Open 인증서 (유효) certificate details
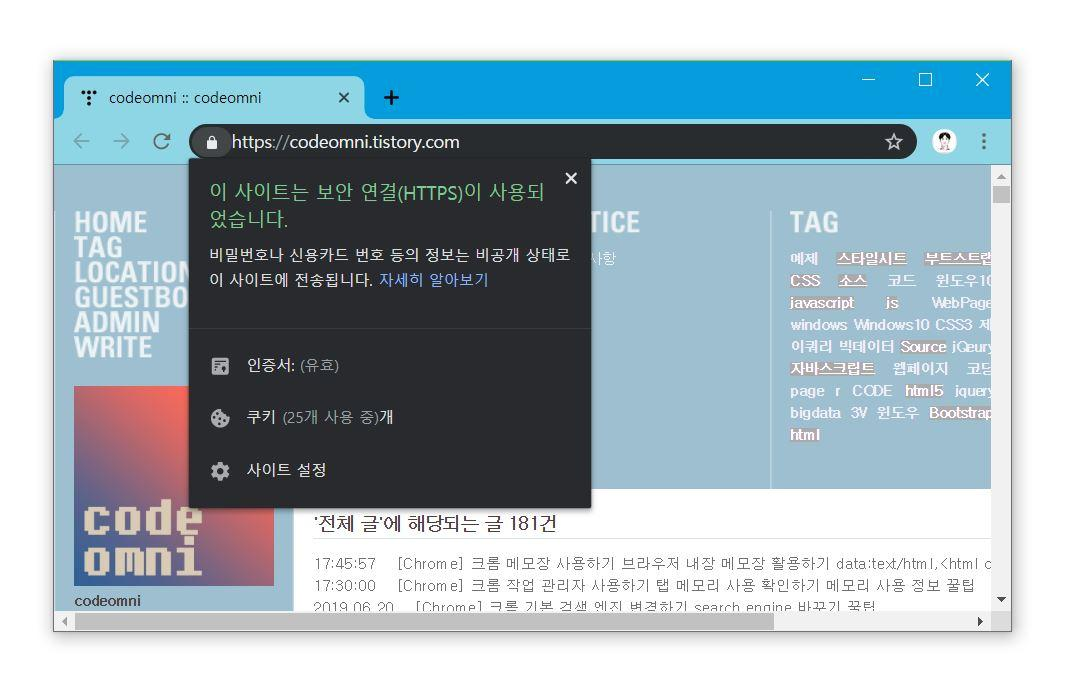Image resolution: width=1072 pixels, height=683 pixels. [x=390, y=366]
